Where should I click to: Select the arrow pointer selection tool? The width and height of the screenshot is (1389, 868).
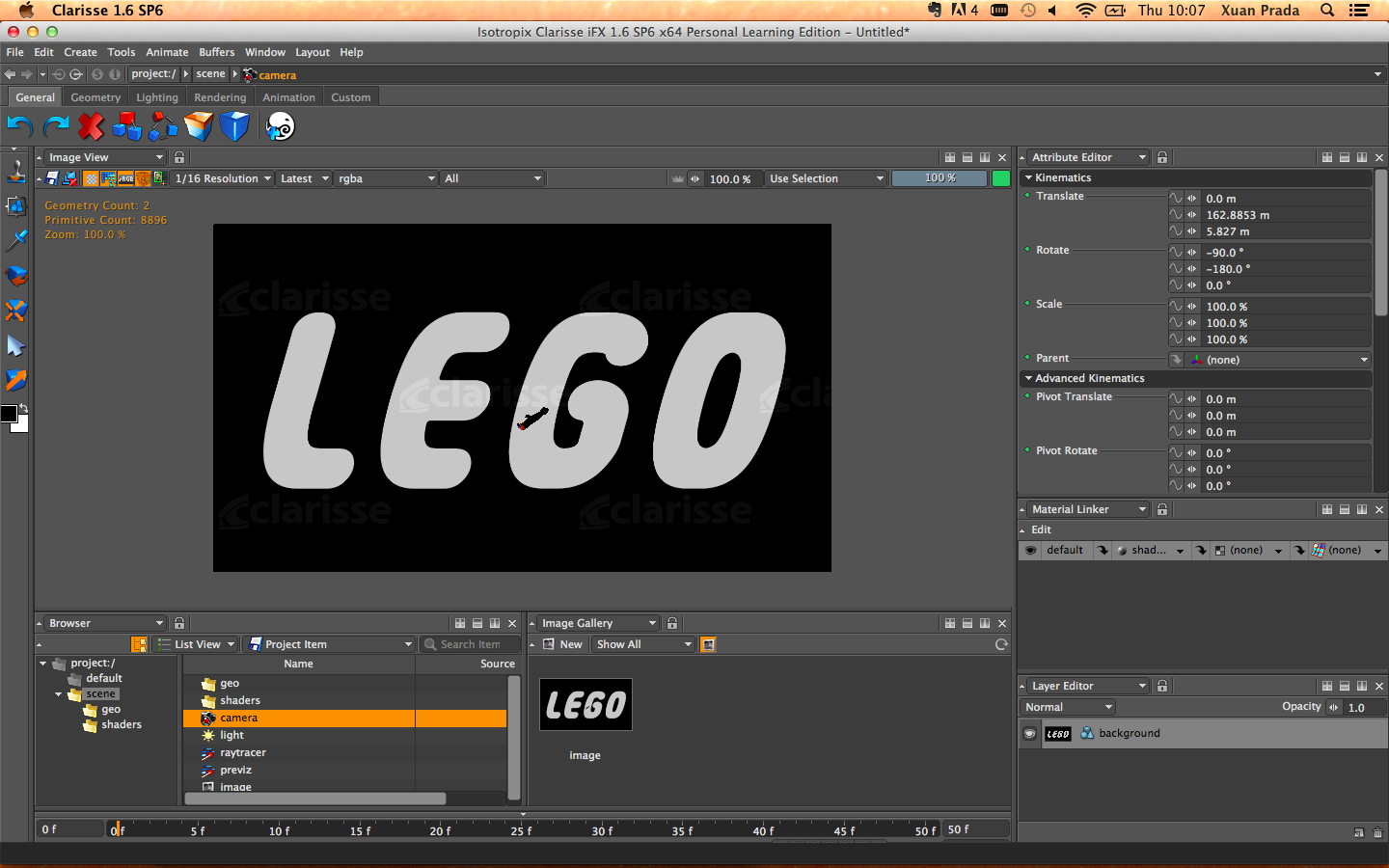15,345
